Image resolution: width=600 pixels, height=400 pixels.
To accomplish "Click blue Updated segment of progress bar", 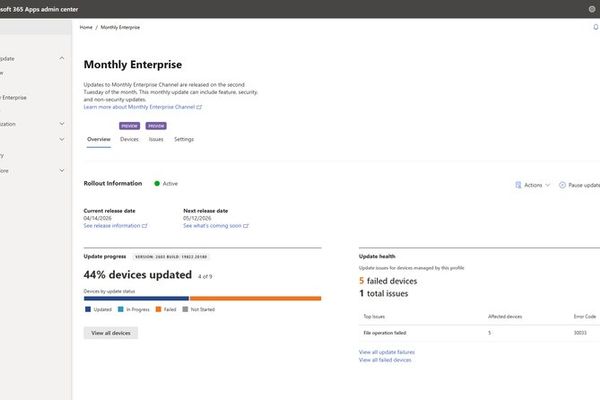I will pyautogui.click(x=136, y=299).
